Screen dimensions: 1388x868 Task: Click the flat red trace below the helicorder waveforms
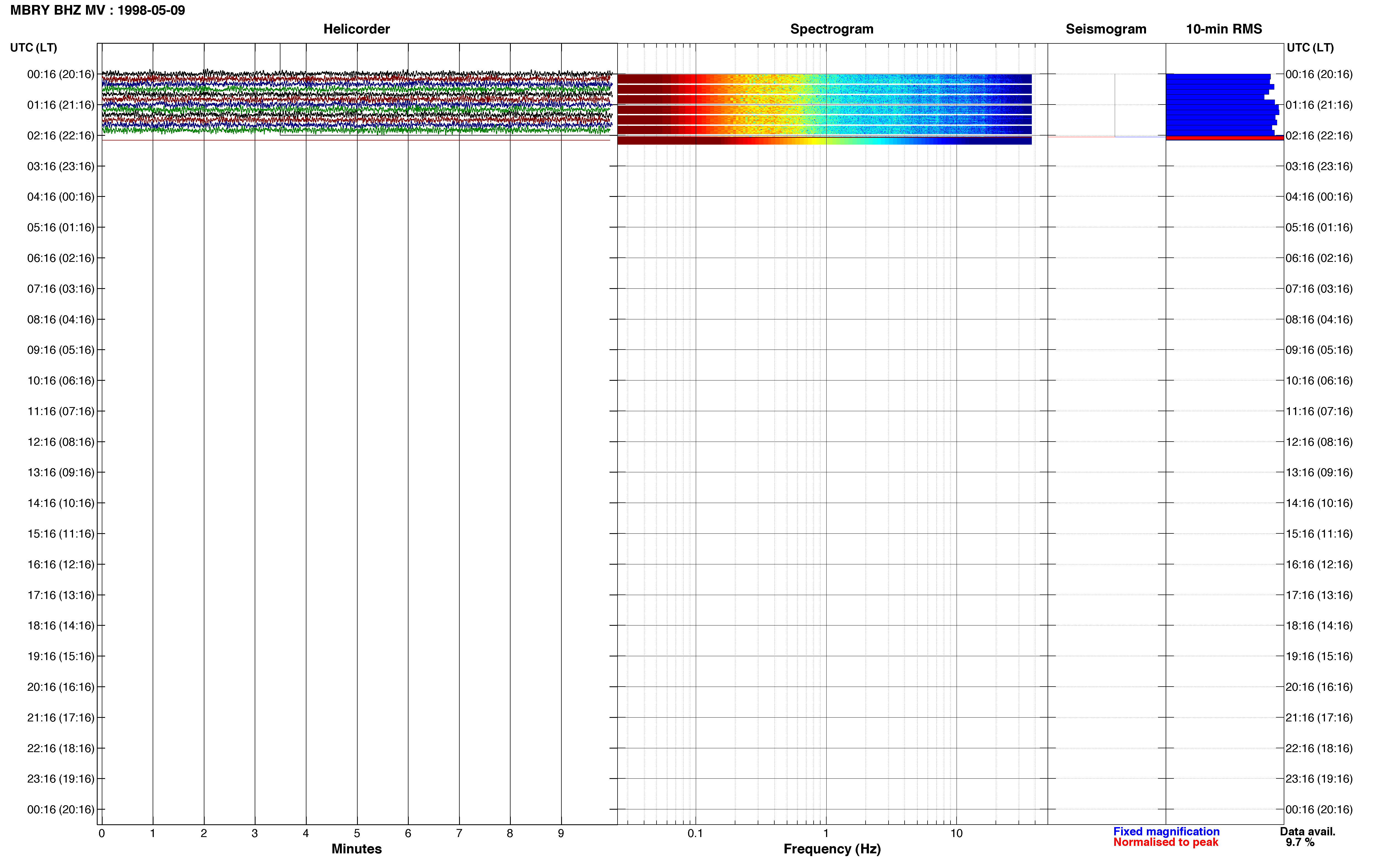tap(356, 140)
